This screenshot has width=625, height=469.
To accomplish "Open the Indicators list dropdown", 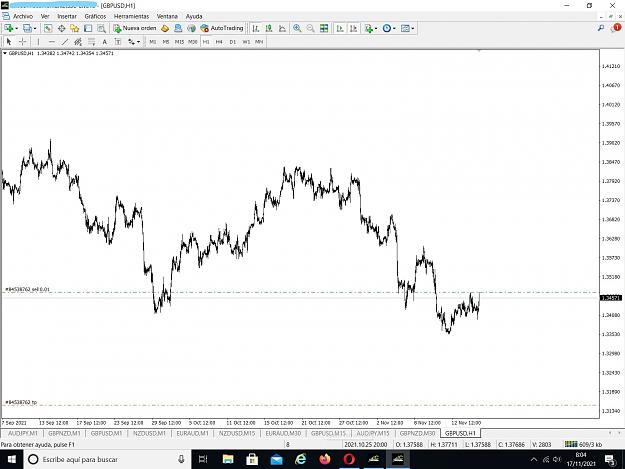I will [371, 28].
